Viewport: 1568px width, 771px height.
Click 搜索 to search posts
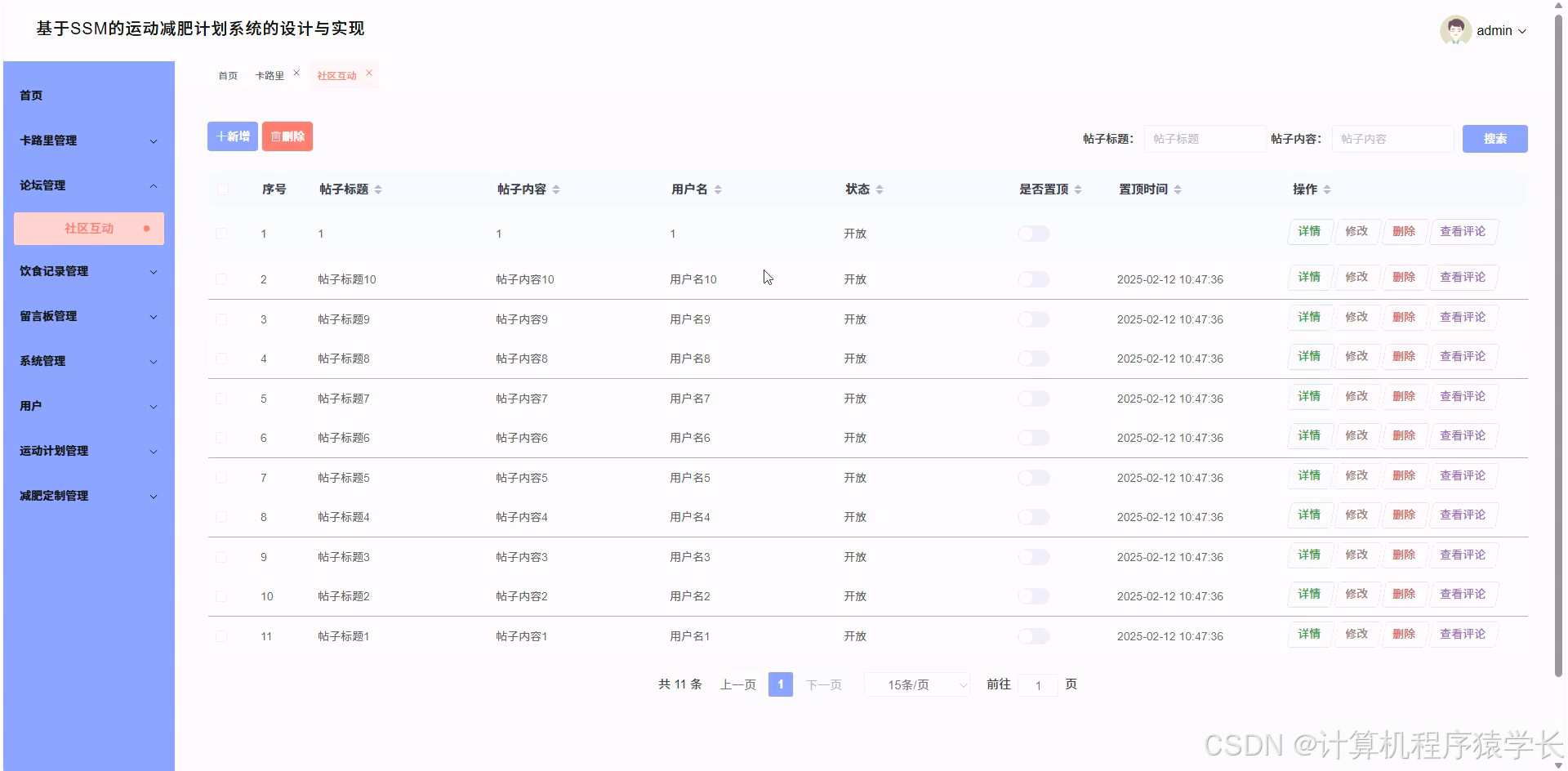pos(1494,138)
